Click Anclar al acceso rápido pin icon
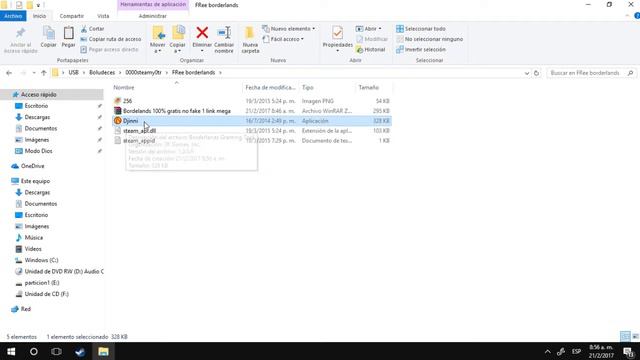This screenshot has height=360, width=640. click(x=20, y=33)
